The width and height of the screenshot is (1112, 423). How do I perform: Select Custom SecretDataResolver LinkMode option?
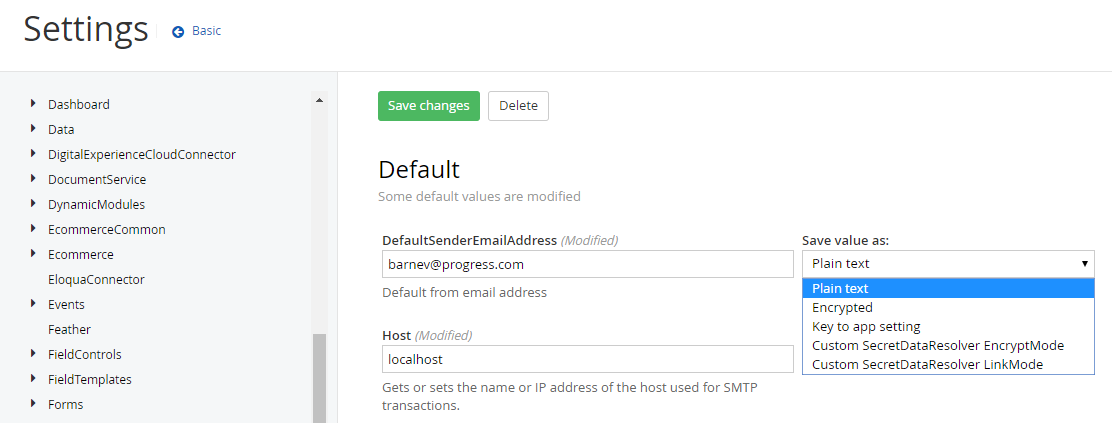[x=927, y=365]
